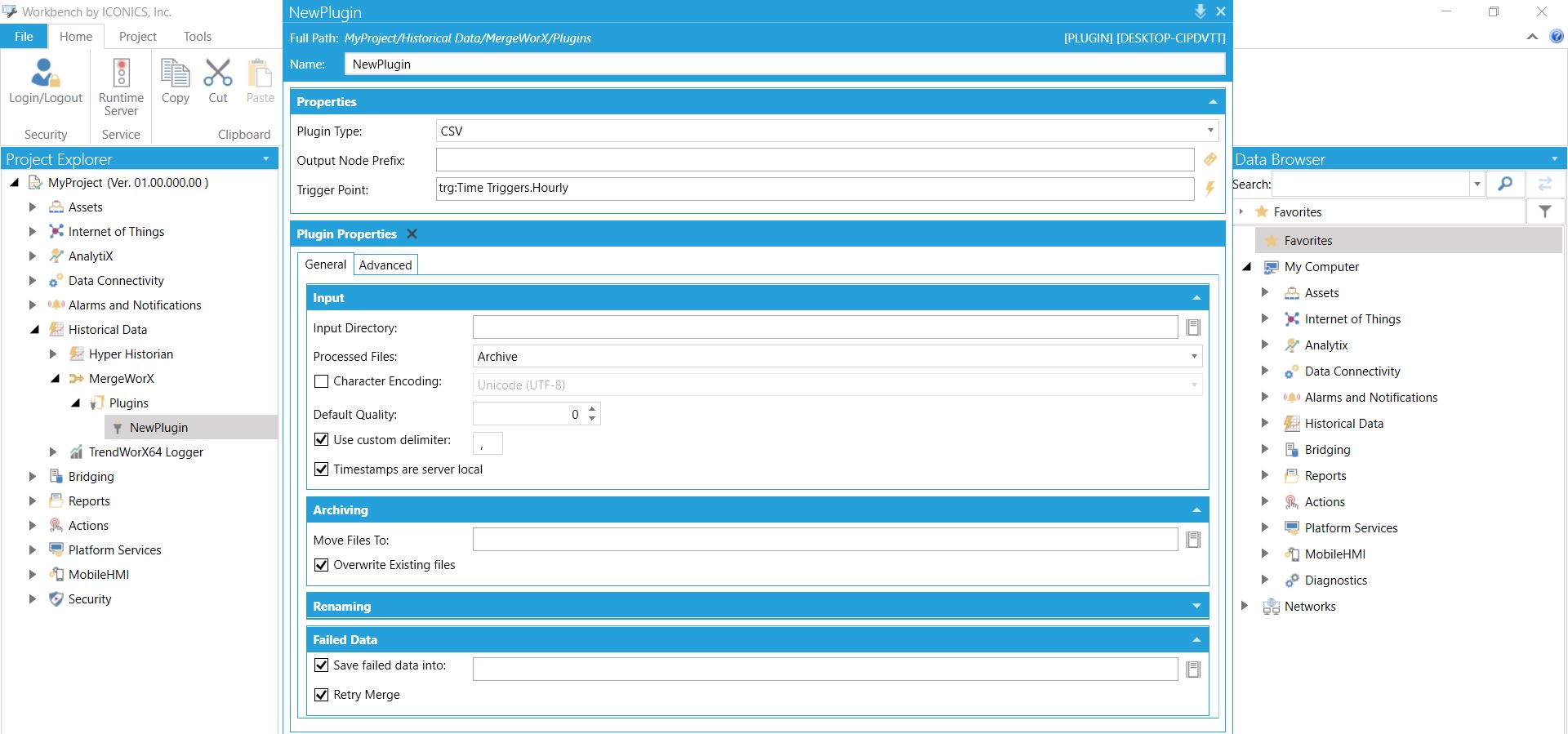Viewport: 1568px width, 734px height.
Task: Collapse Historical Data node in Project Explorer
Action: 34,330
